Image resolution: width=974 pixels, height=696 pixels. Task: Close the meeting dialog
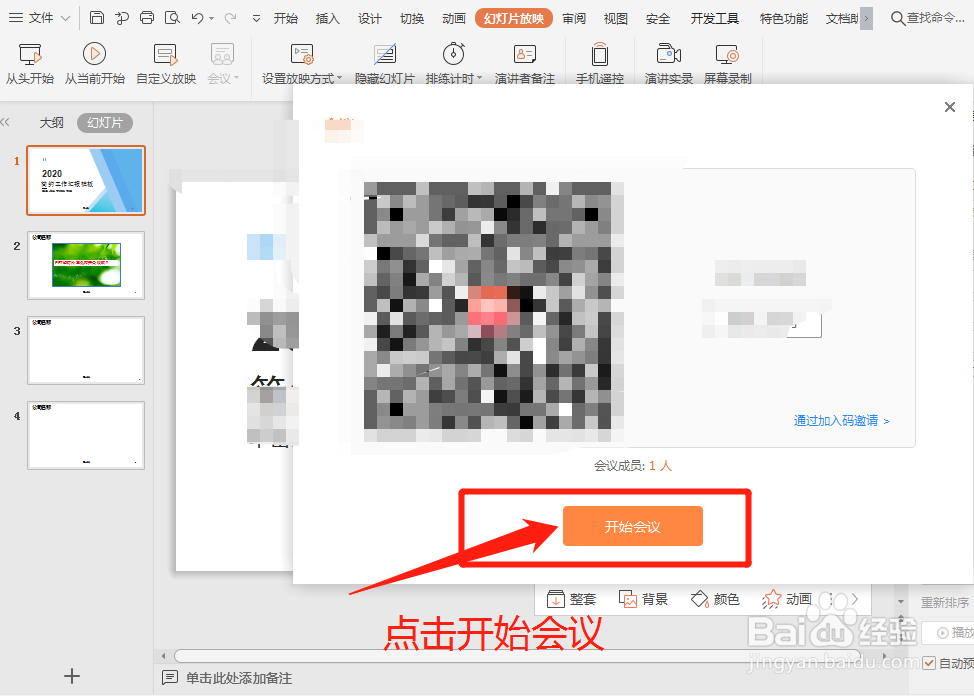[x=950, y=107]
